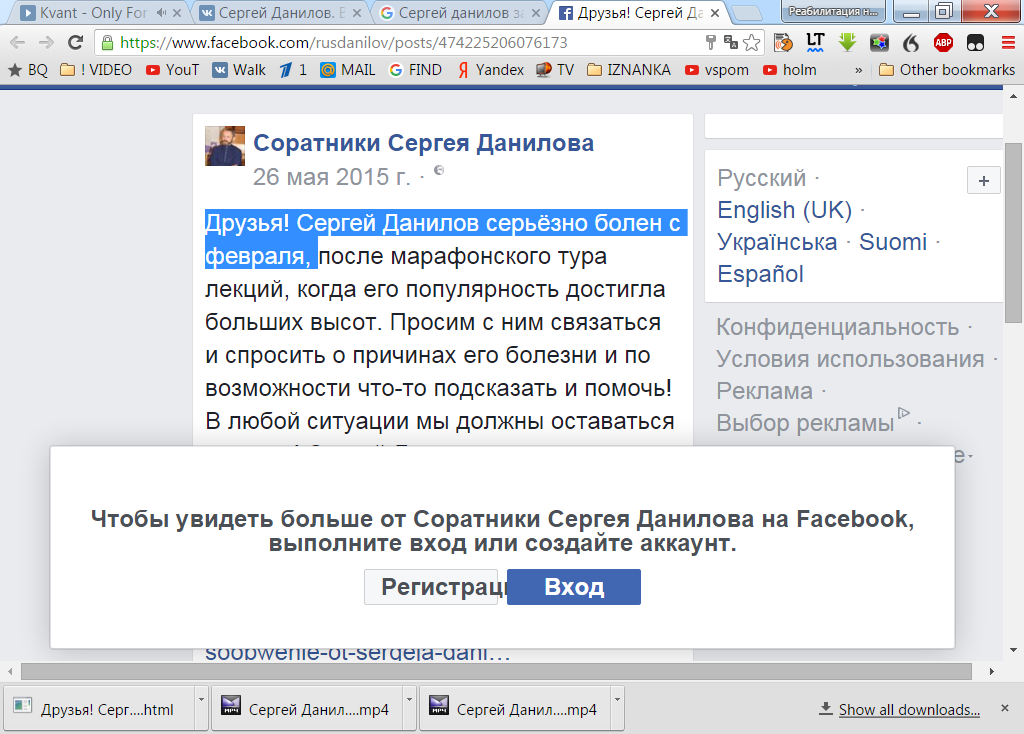Click the plus button for more languages
The image size is (1024, 734).
984,181
